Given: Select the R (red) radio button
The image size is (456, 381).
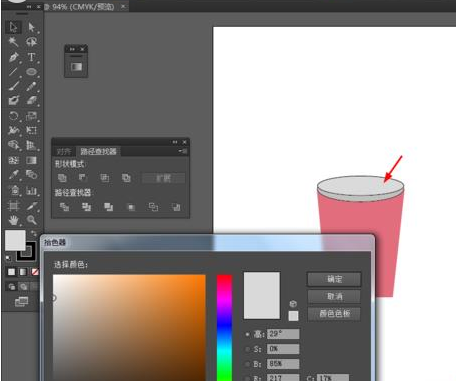Looking at the screenshot, I should pyautogui.click(x=248, y=379).
